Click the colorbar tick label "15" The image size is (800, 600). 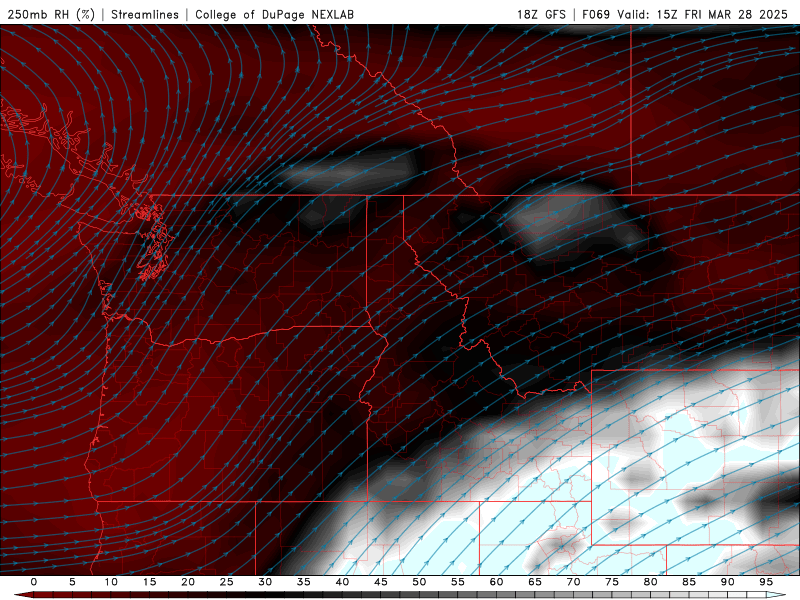149,582
